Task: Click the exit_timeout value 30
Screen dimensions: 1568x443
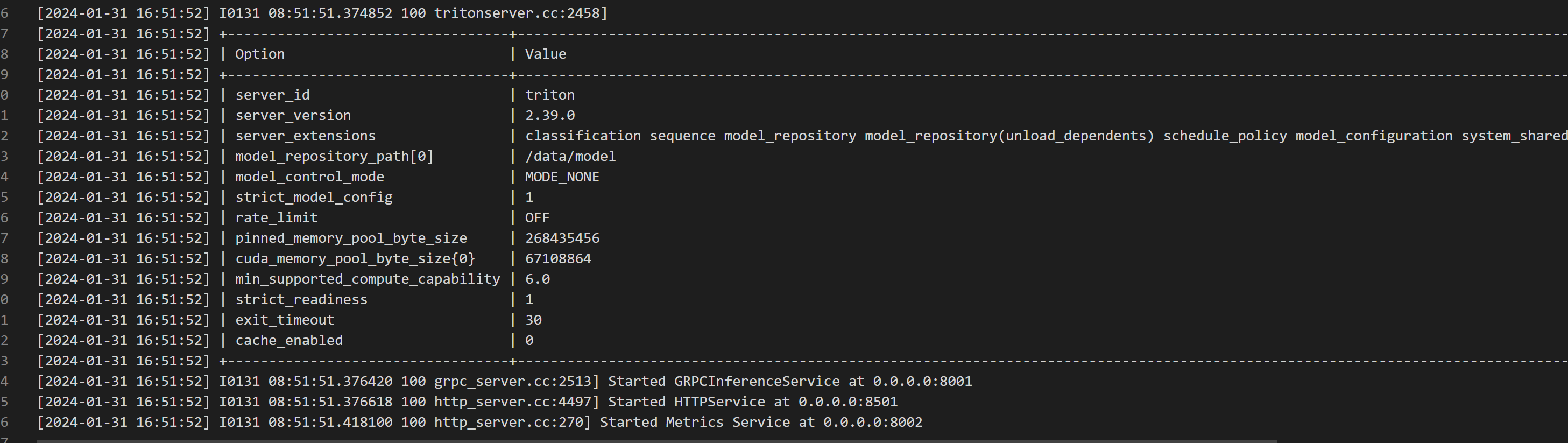Action: tap(533, 320)
